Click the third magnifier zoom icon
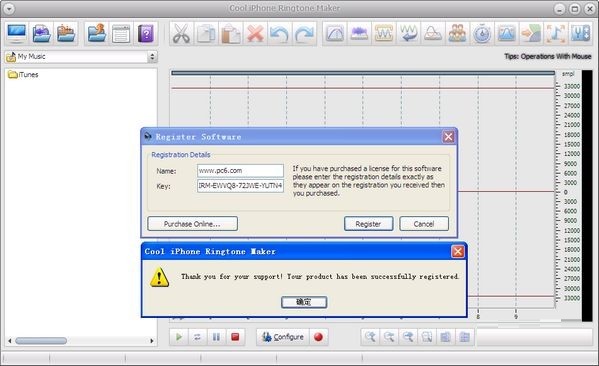The height and width of the screenshot is (366, 599). [x=408, y=337]
